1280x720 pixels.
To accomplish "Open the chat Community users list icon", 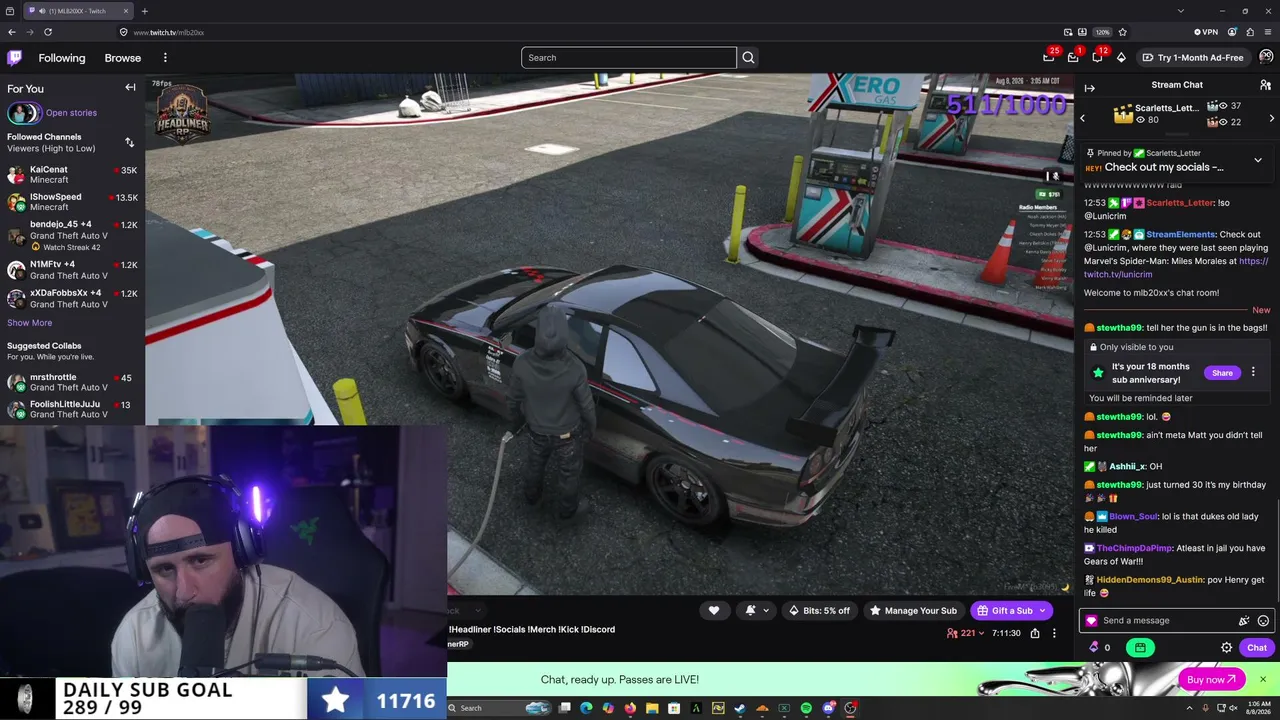I will [1265, 86].
